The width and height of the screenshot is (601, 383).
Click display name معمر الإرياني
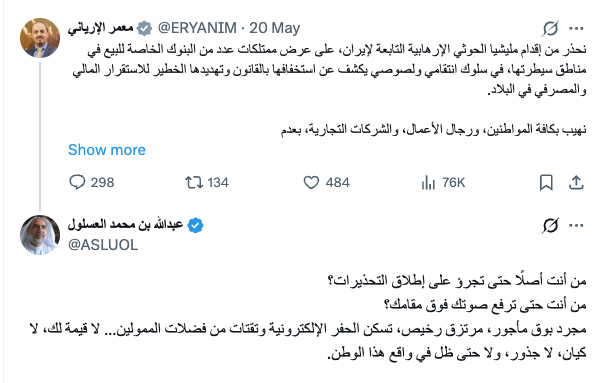click(100, 28)
